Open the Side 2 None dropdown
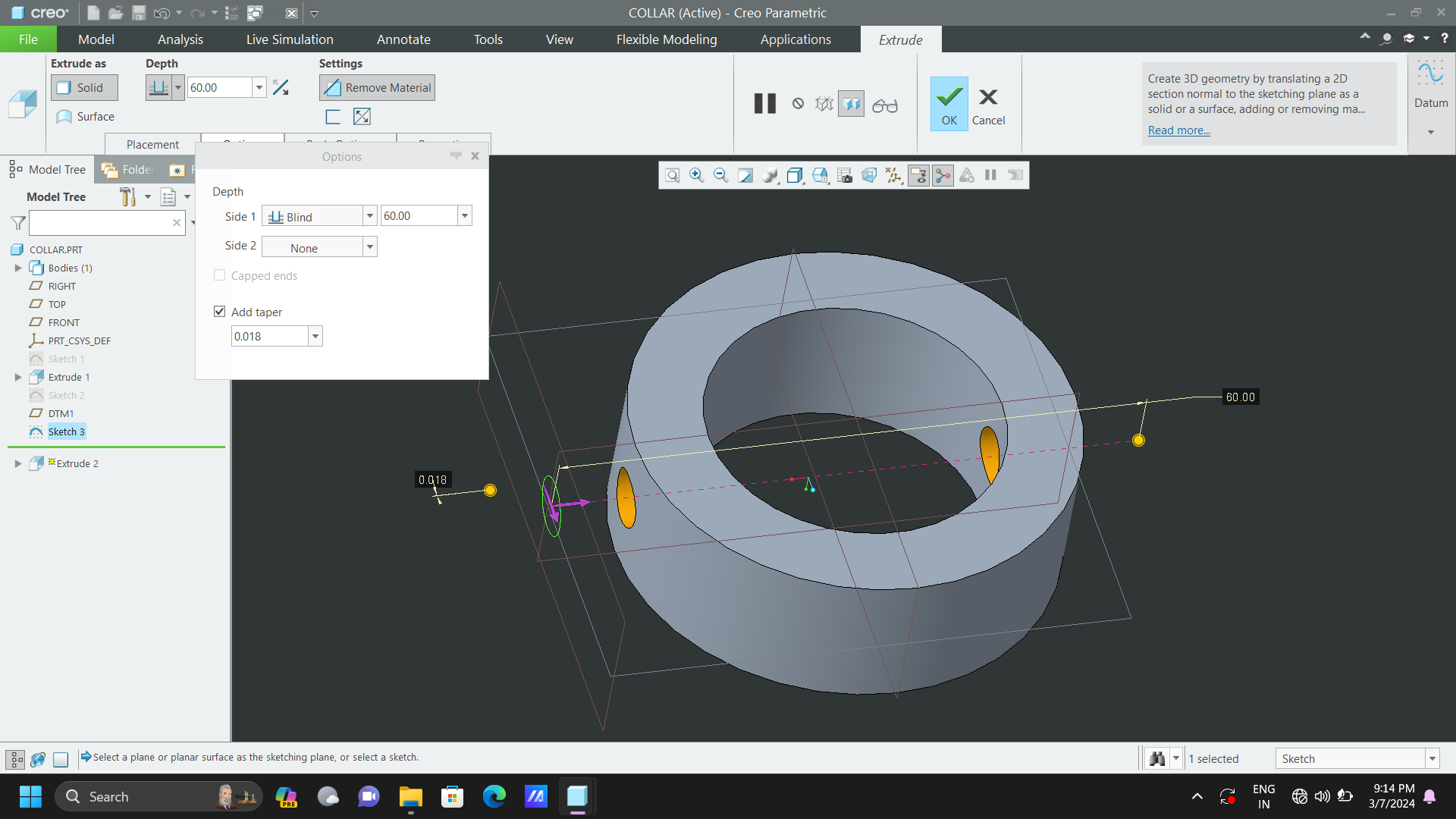The image size is (1456, 819). pyautogui.click(x=370, y=247)
